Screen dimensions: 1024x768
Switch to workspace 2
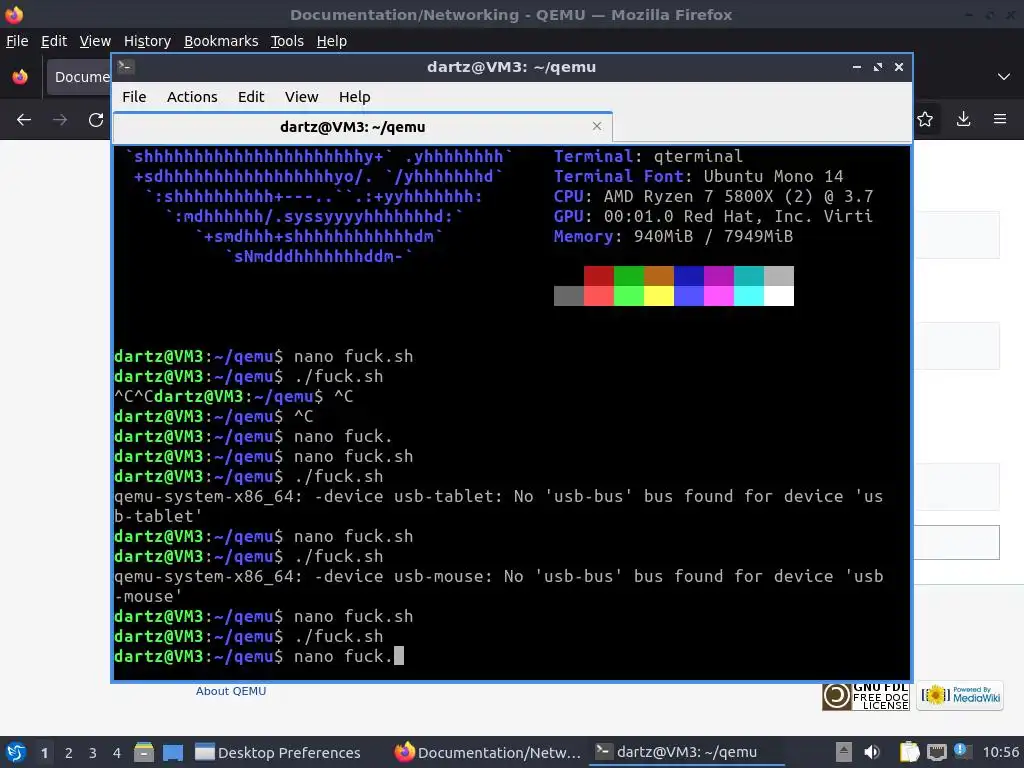tap(69, 753)
